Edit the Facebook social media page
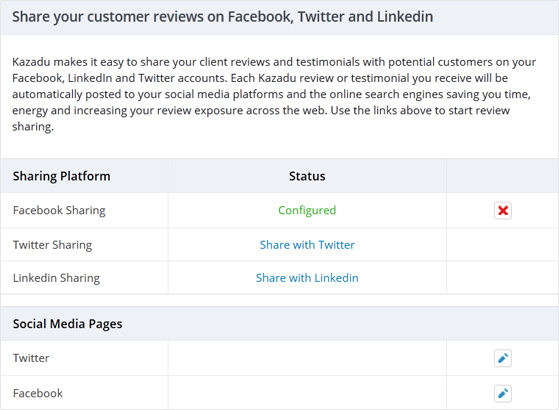 [x=503, y=393]
